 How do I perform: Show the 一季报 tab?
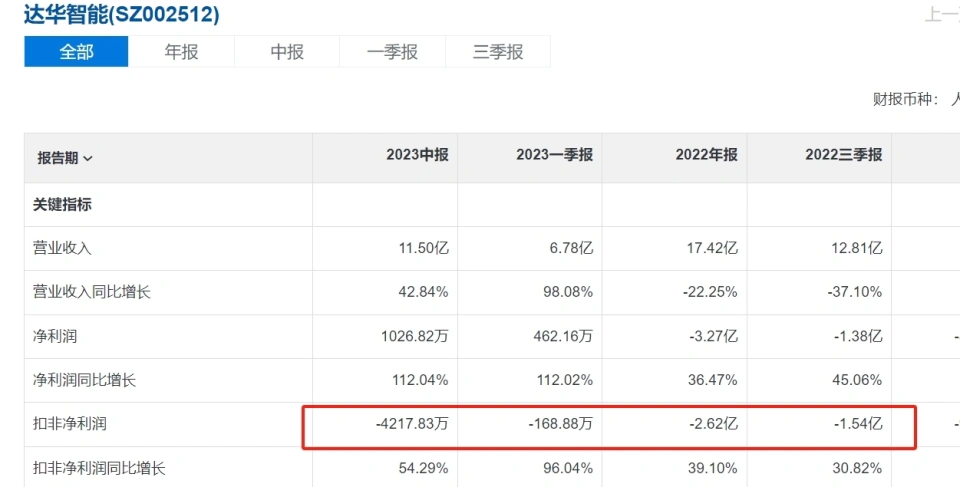(x=392, y=52)
